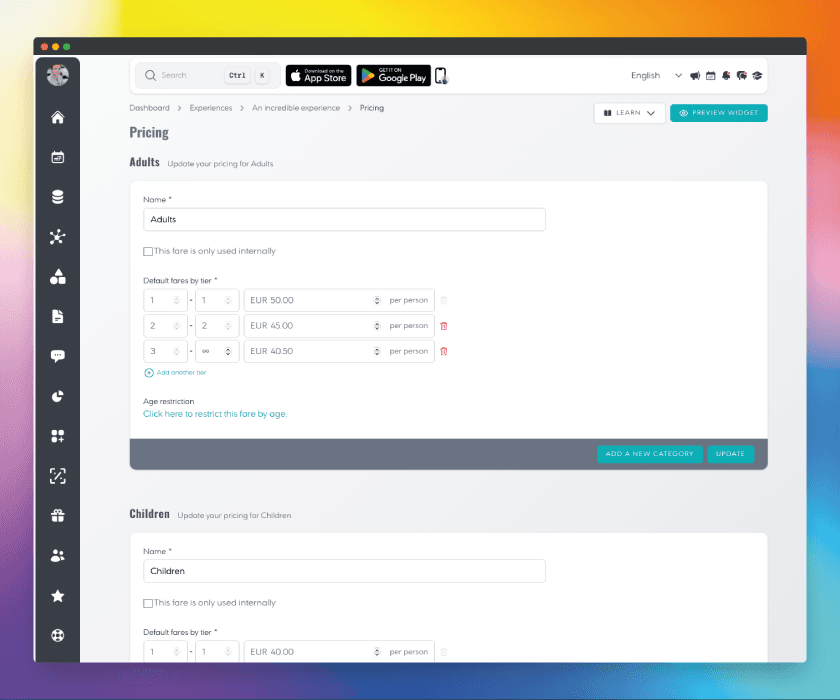The image size is (840, 700).
Task: Click the chat messages icon in top bar
Action: [x=741, y=76]
